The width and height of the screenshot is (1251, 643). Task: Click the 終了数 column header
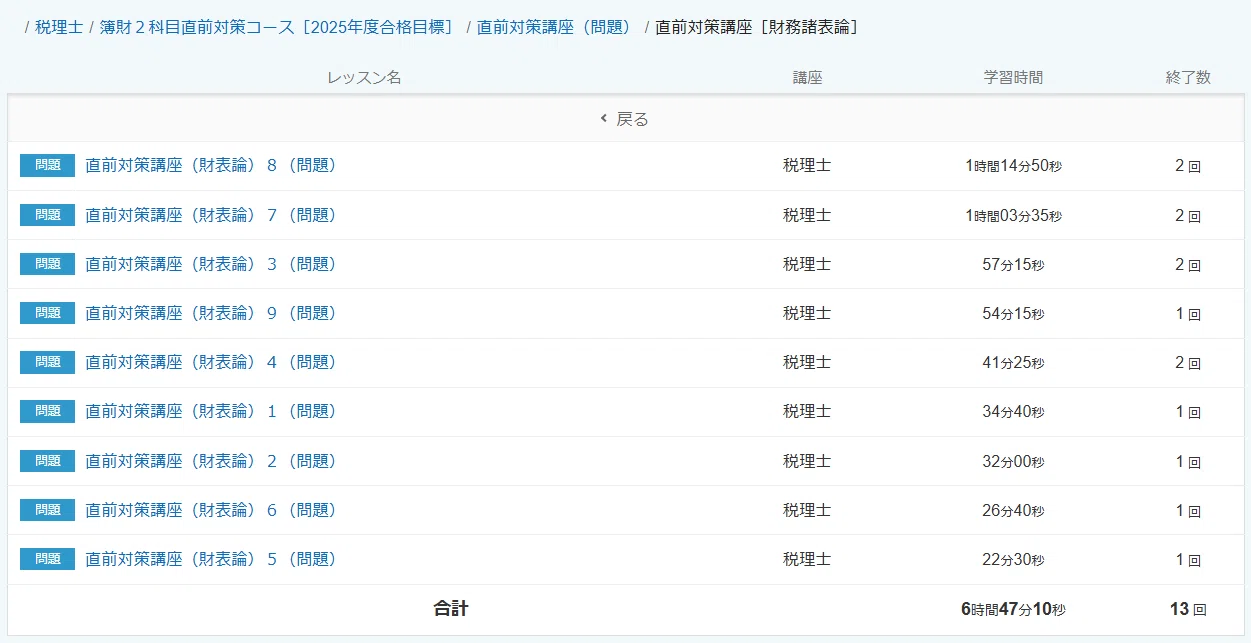coord(1188,77)
